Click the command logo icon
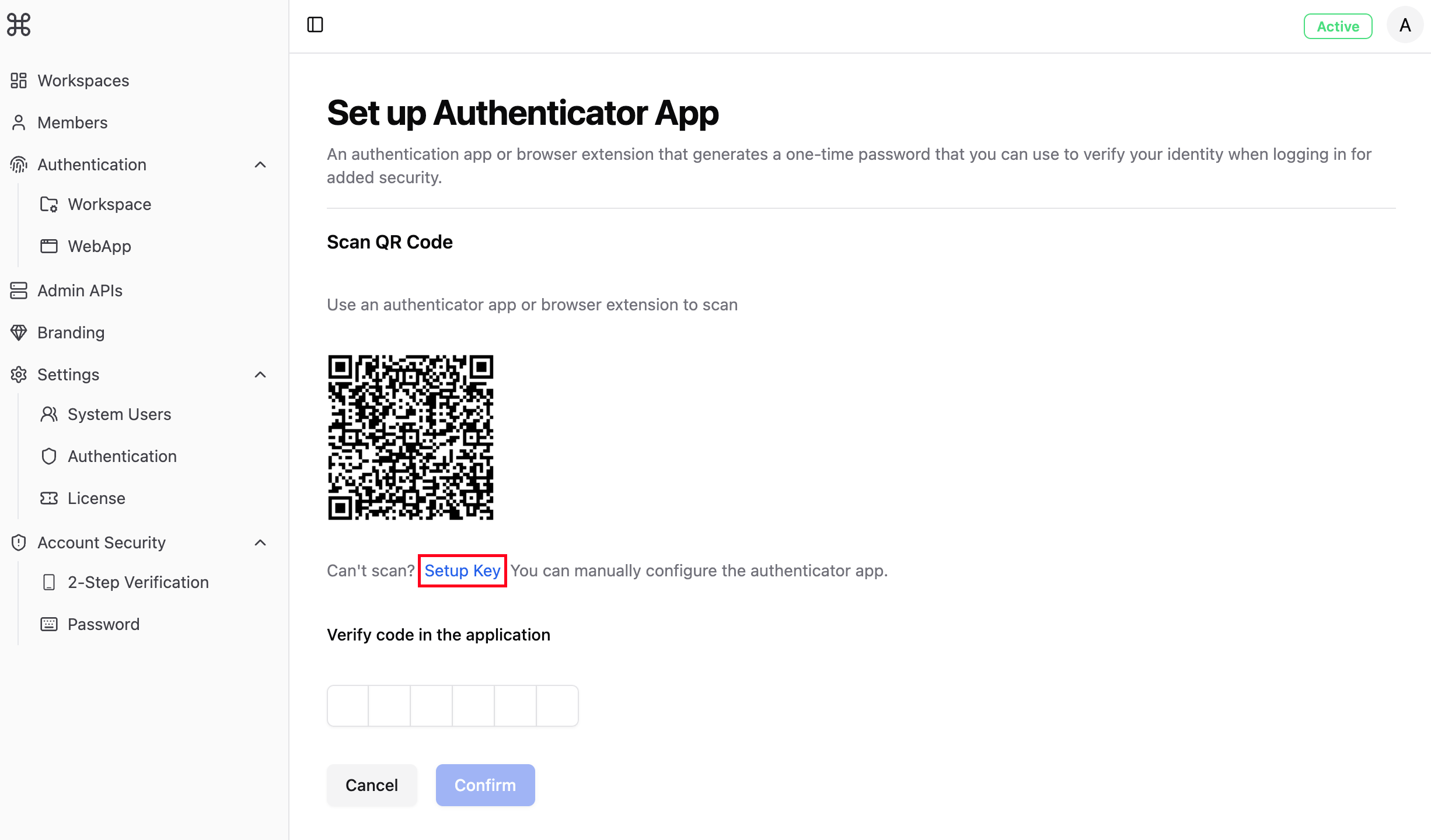1431x840 pixels. click(x=19, y=24)
